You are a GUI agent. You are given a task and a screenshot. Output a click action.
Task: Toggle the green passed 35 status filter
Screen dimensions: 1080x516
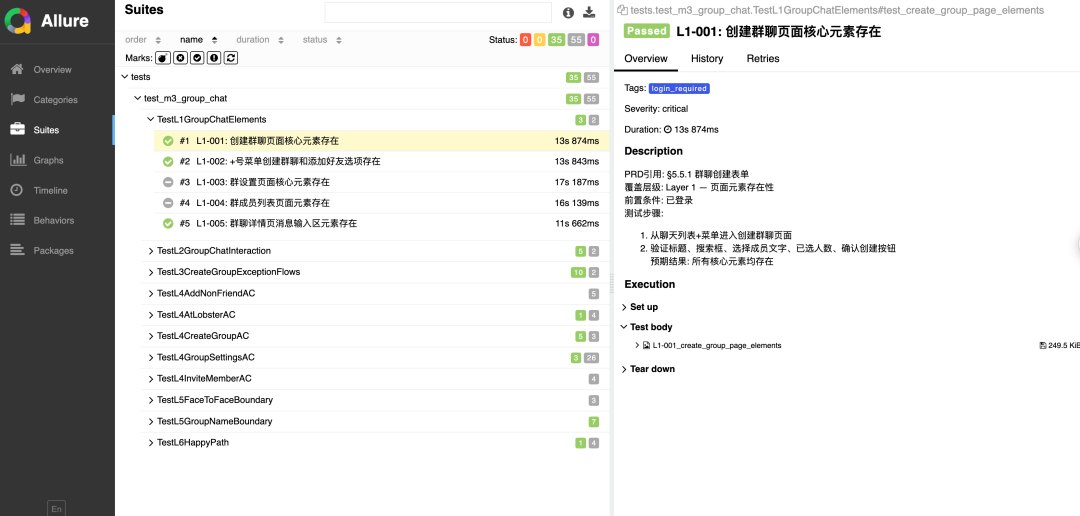(557, 40)
